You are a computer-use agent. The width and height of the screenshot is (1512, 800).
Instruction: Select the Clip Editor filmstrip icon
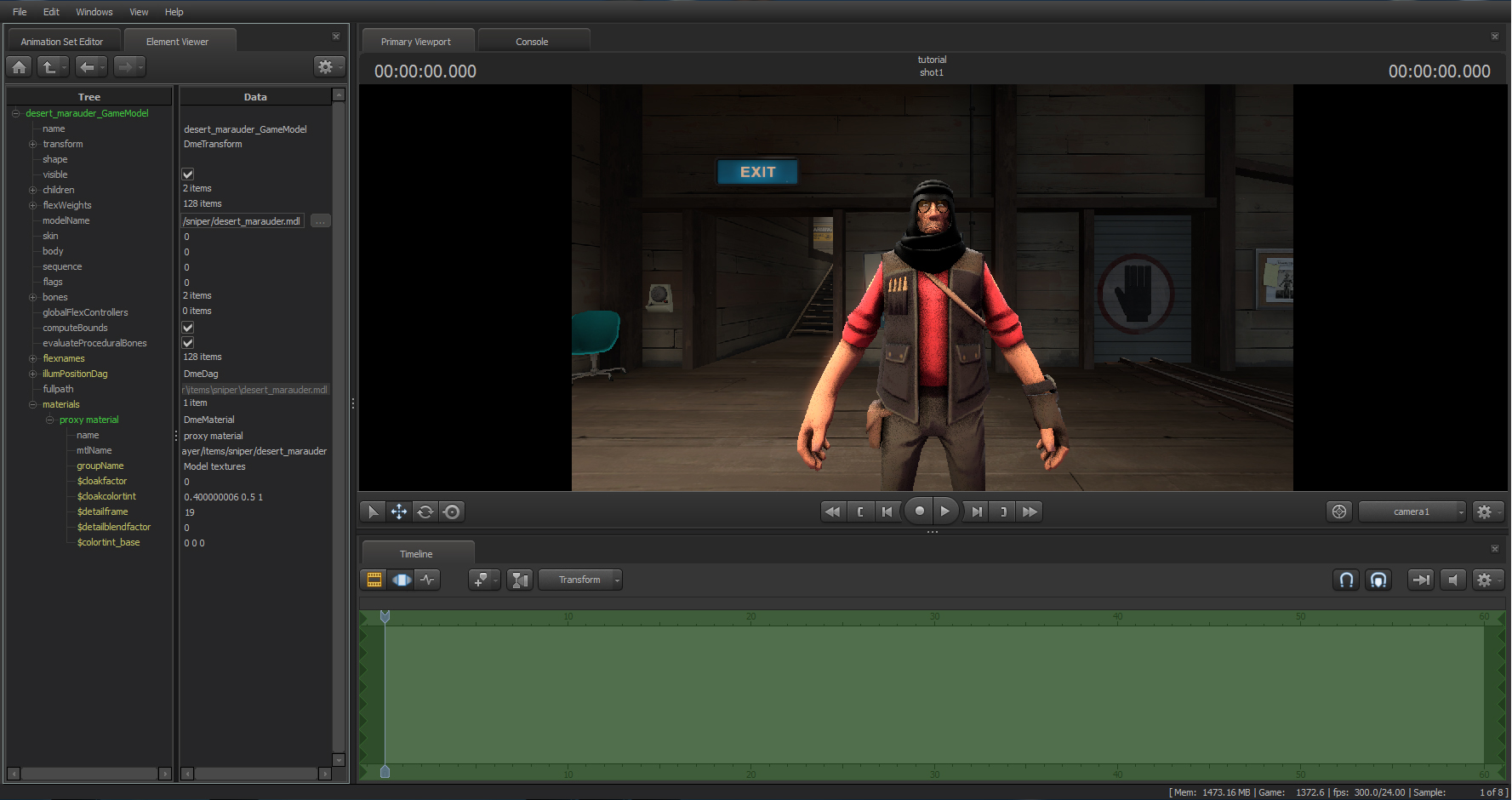coord(374,580)
